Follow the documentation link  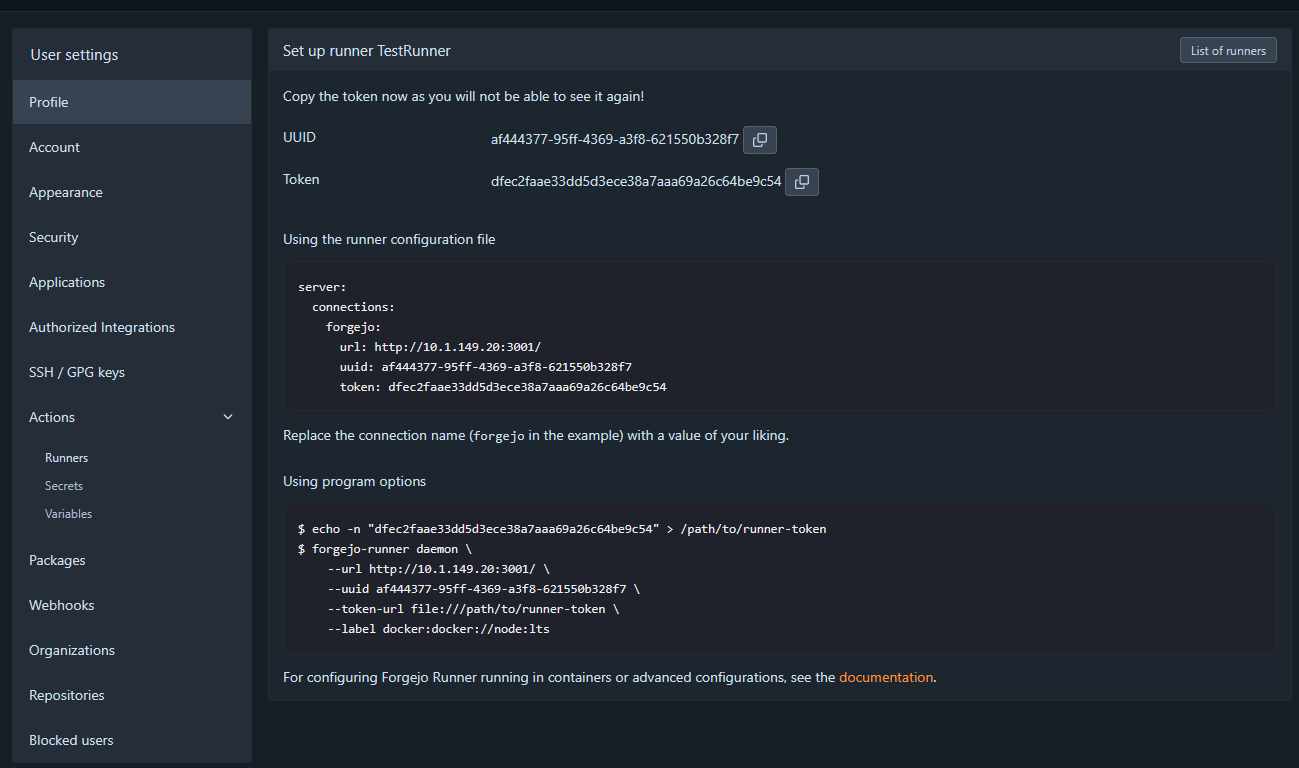point(886,677)
